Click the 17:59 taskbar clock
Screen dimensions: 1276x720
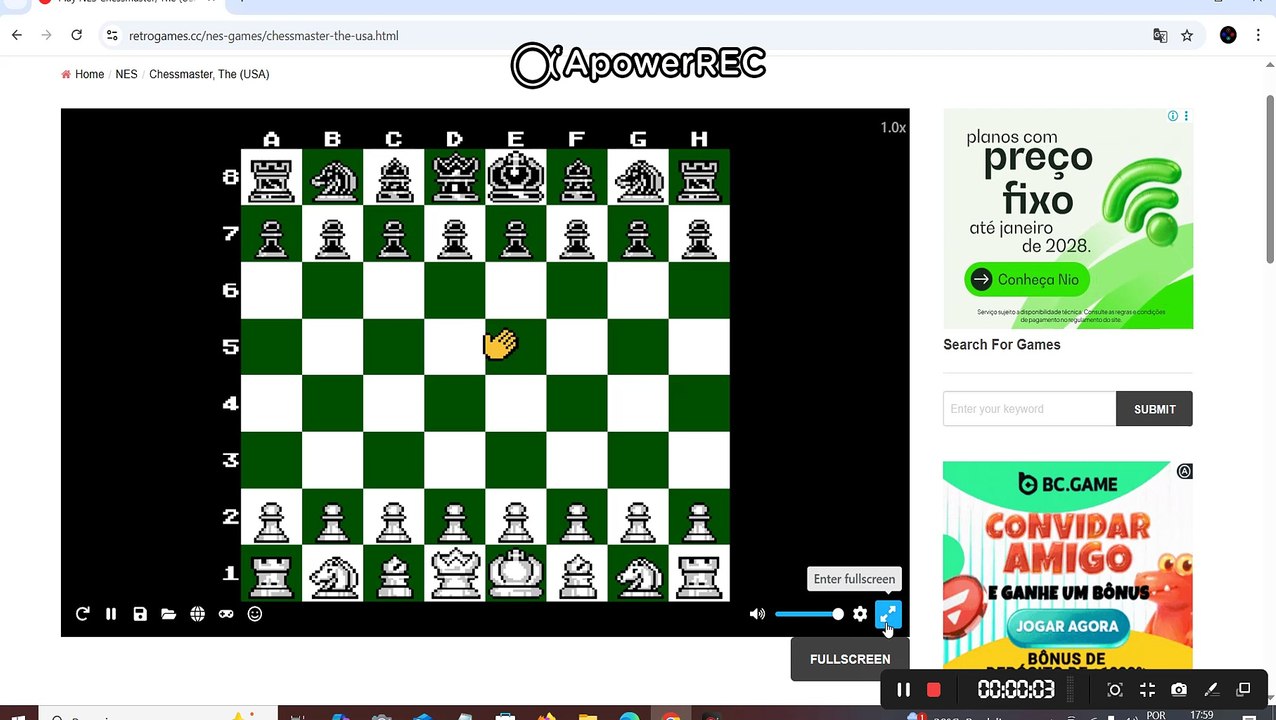click(x=1202, y=715)
